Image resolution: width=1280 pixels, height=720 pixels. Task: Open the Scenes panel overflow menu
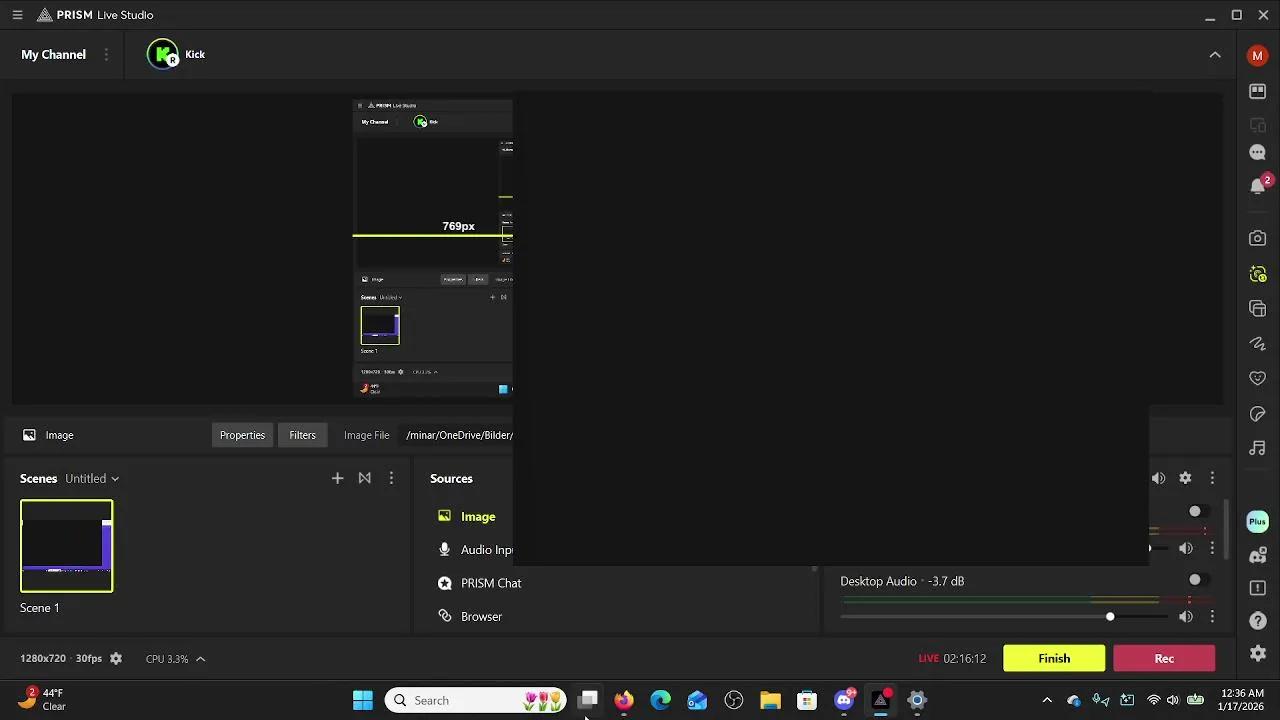click(x=391, y=478)
